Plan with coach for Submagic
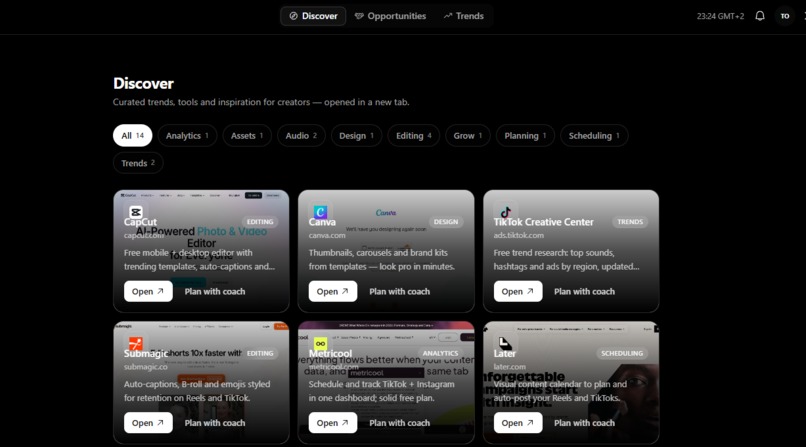Screen dimensions: 806x447 (215, 423)
